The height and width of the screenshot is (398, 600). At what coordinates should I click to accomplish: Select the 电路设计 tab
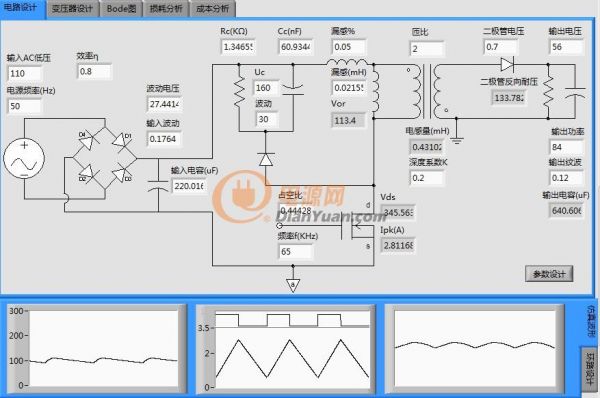[x=22, y=8]
